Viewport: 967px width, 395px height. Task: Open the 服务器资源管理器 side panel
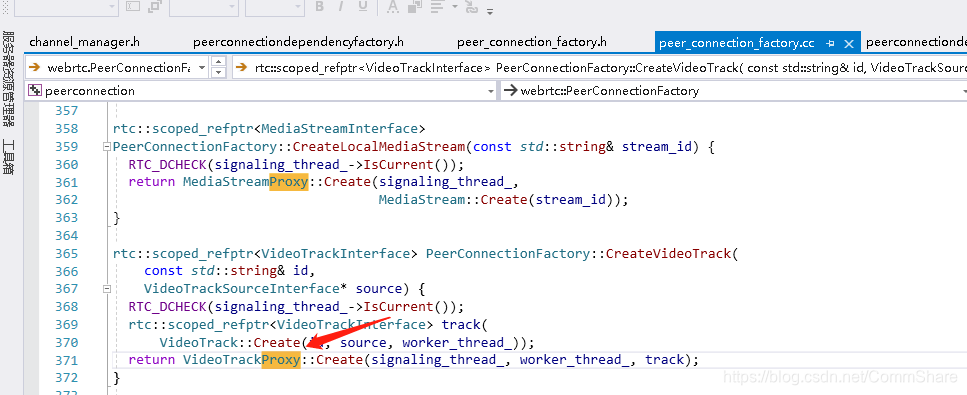click(x=9, y=78)
